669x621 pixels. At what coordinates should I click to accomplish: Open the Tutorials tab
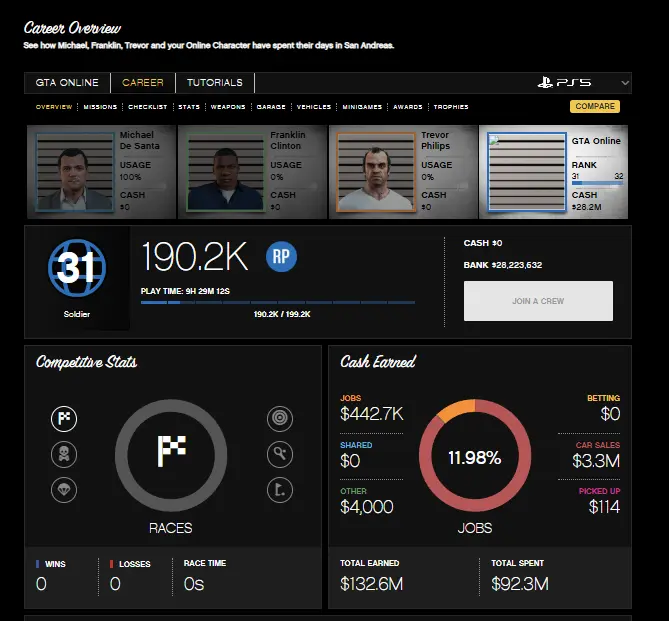(214, 83)
